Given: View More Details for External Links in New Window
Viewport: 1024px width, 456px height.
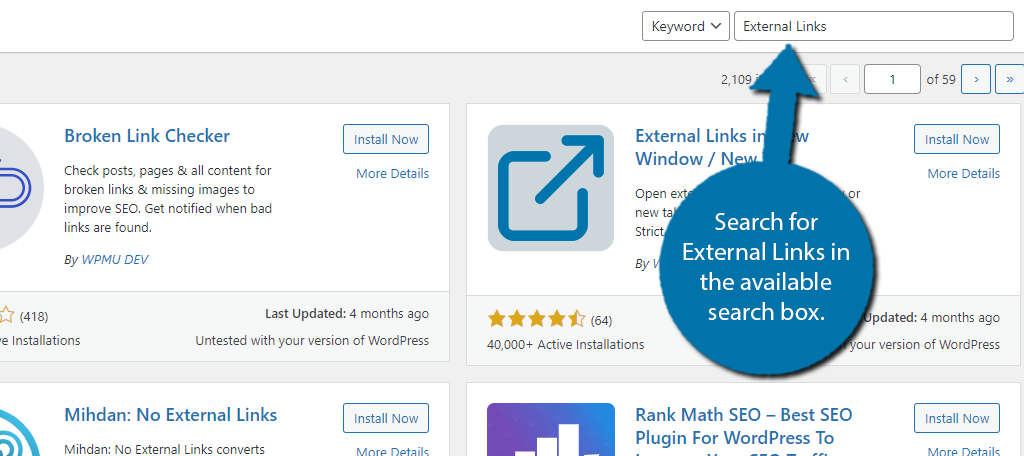Looking at the screenshot, I should (x=963, y=173).
